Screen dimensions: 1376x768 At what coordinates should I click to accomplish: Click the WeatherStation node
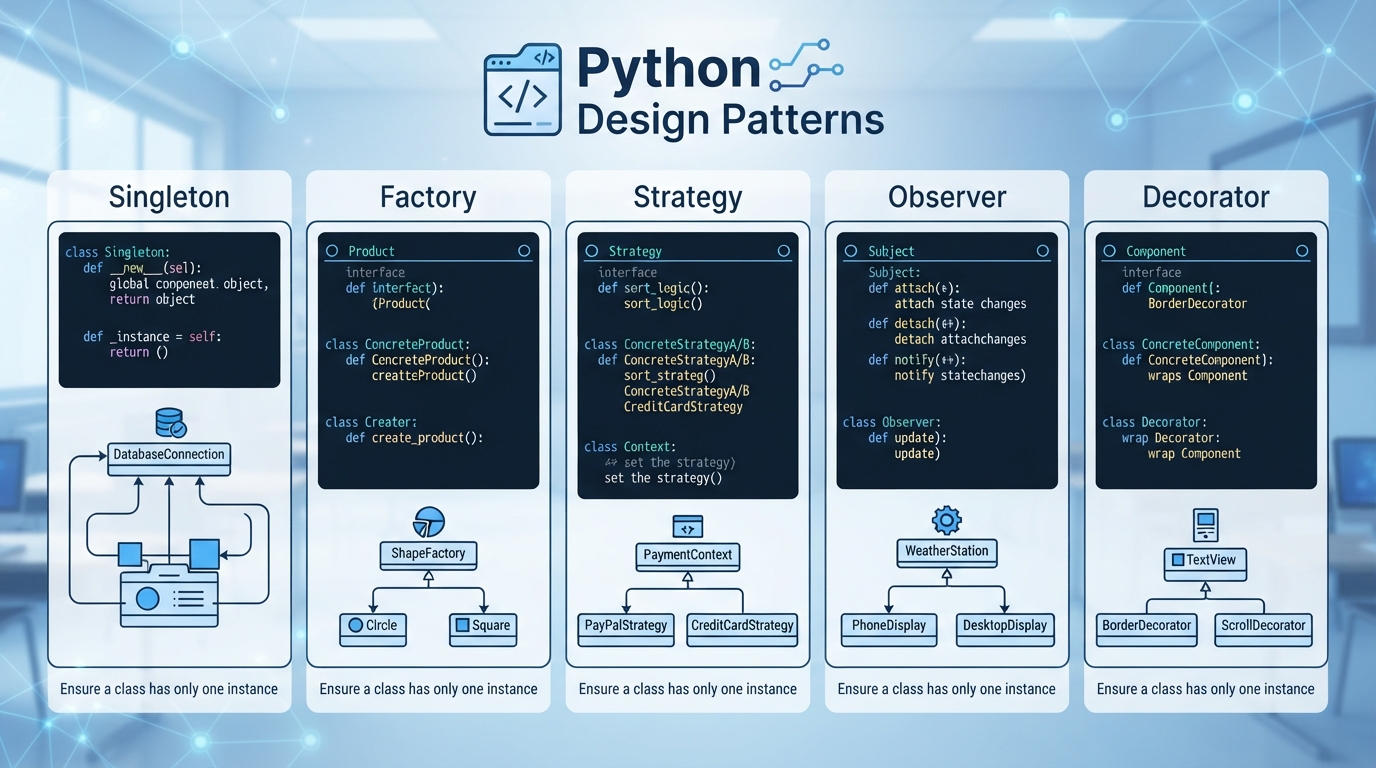(946, 551)
